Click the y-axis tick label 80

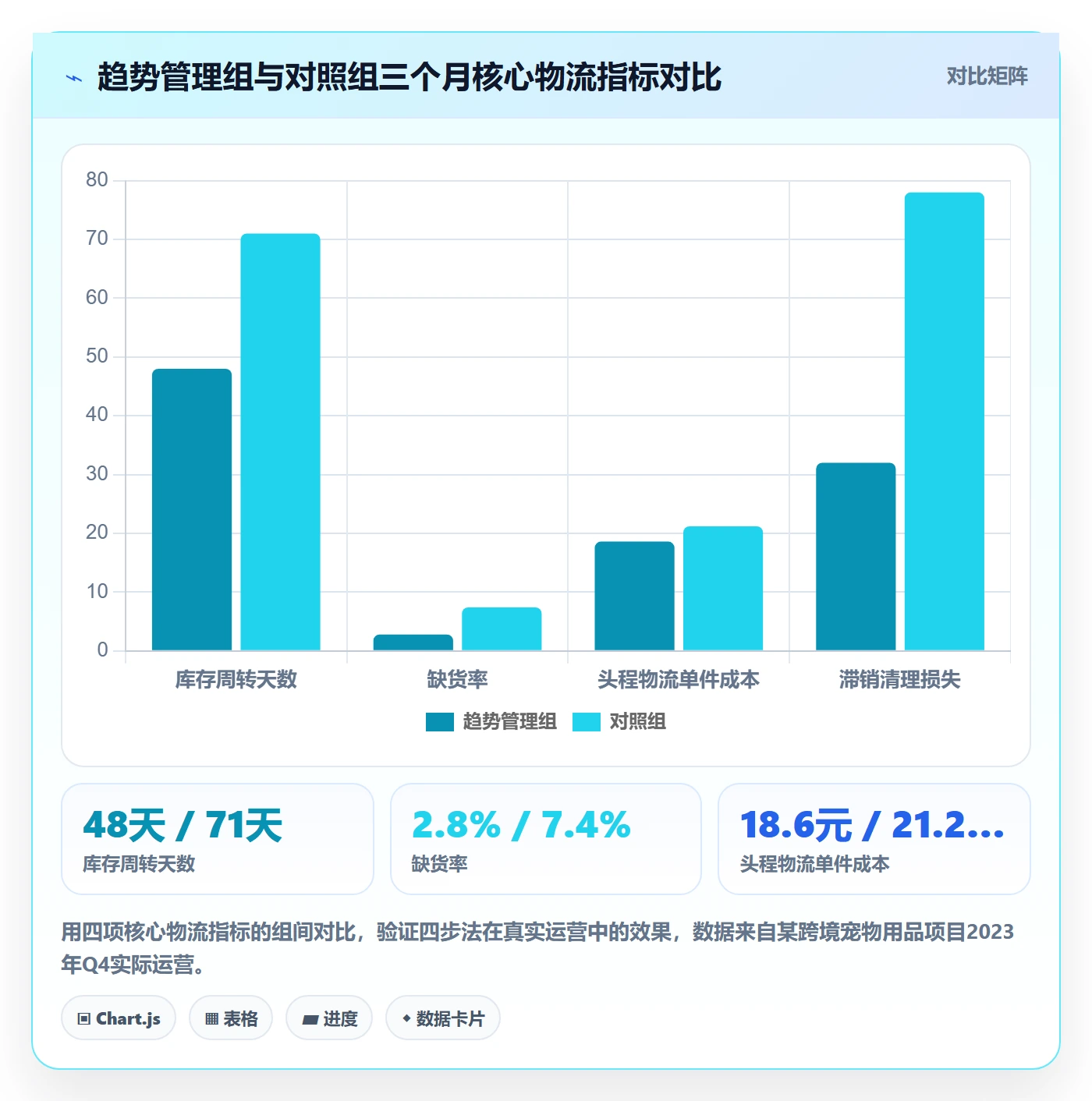tap(97, 180)
